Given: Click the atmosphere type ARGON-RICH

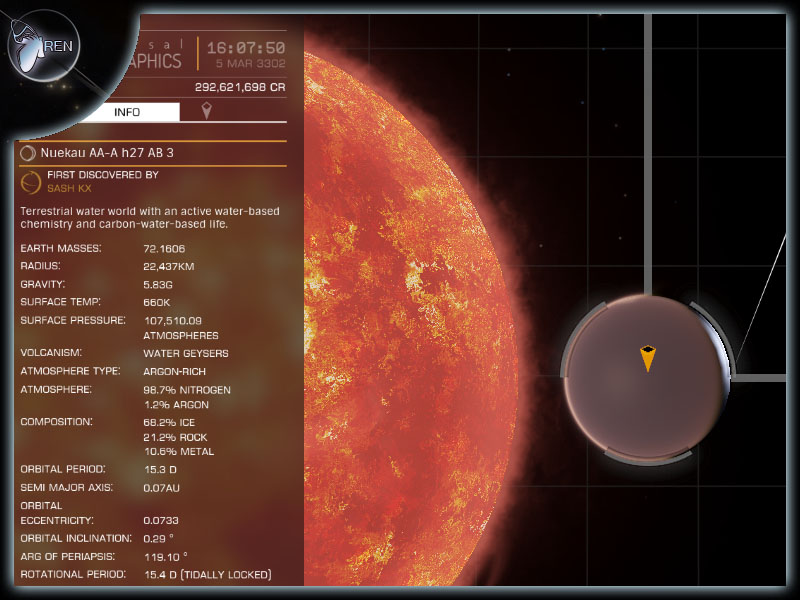Looking at the screenshot, I should 174,371.
